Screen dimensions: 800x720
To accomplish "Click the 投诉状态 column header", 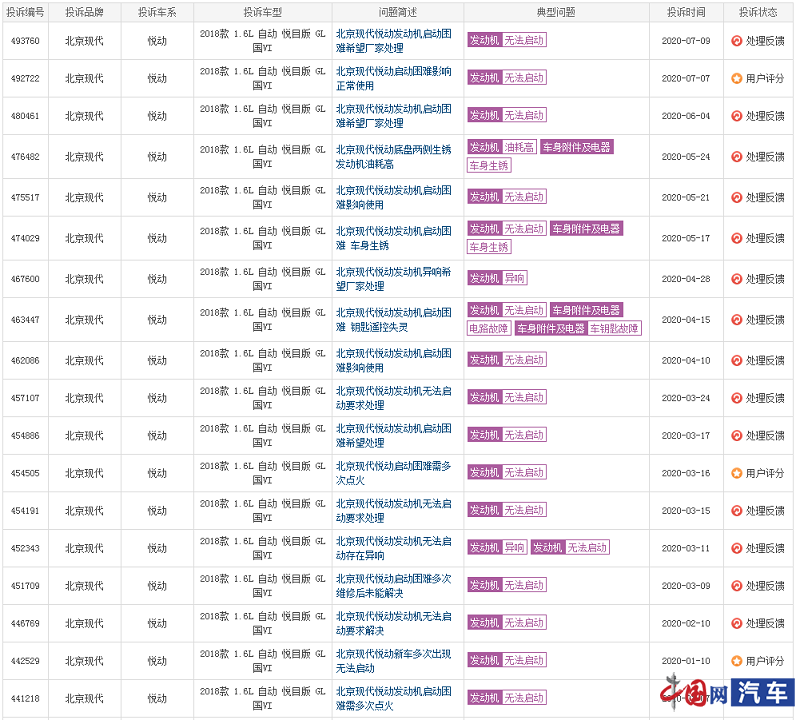I will [758, 12].
